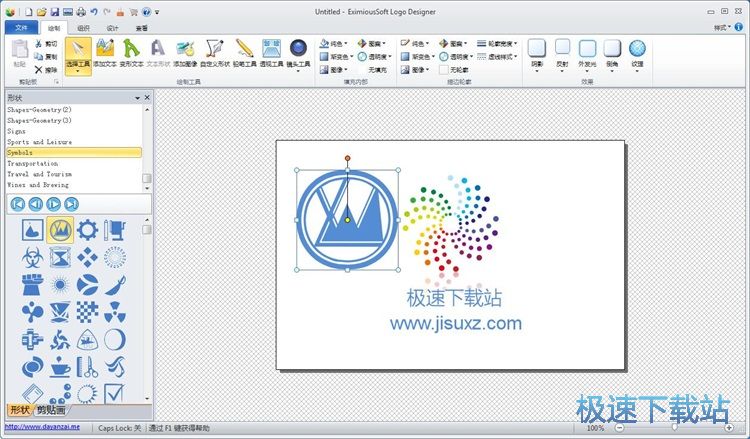Switch to the 剪贴画 clipart panel tab
Screen dimensions: 750x439
[51, 410]
